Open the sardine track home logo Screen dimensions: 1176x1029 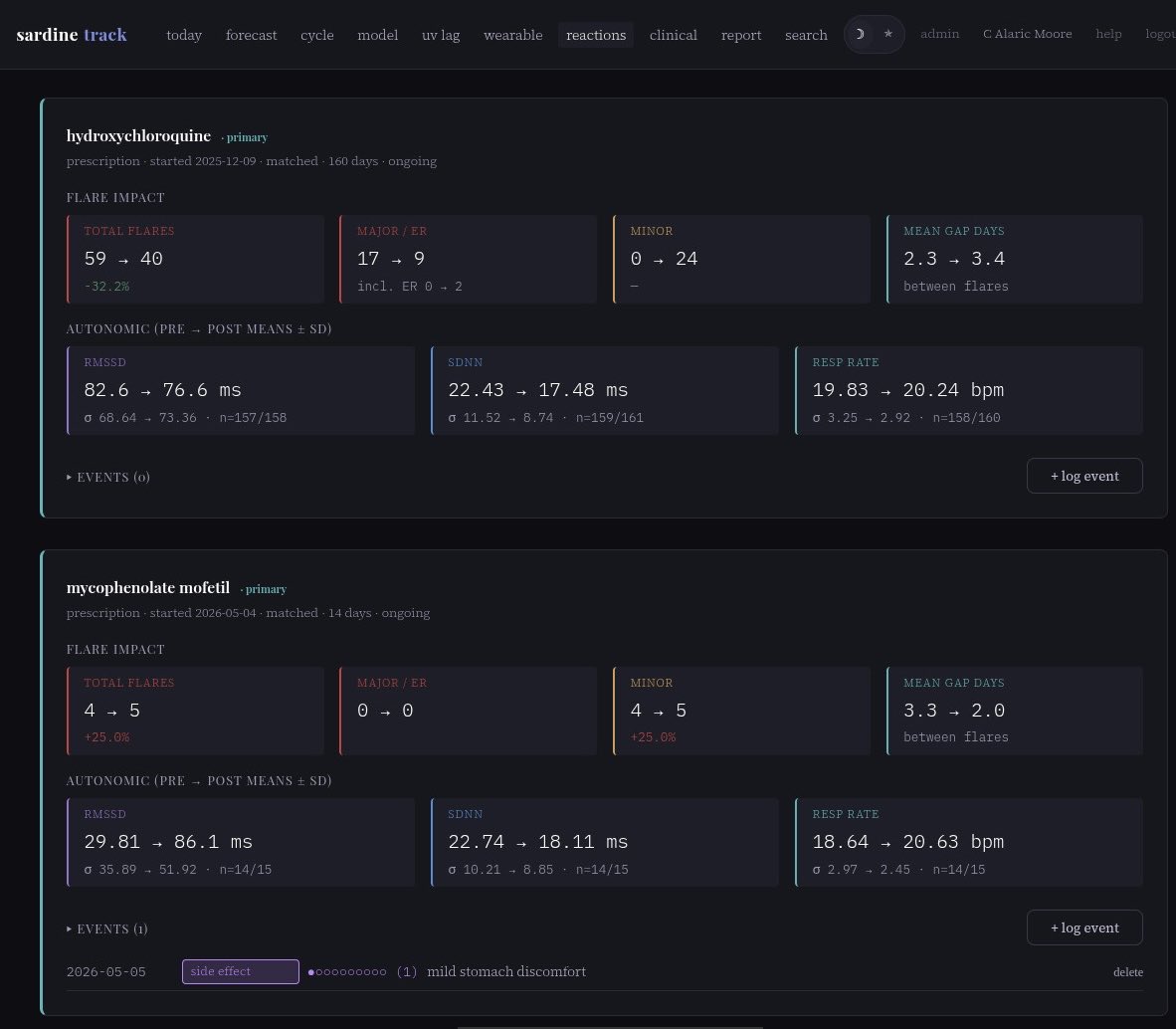[x=72, y=35]
